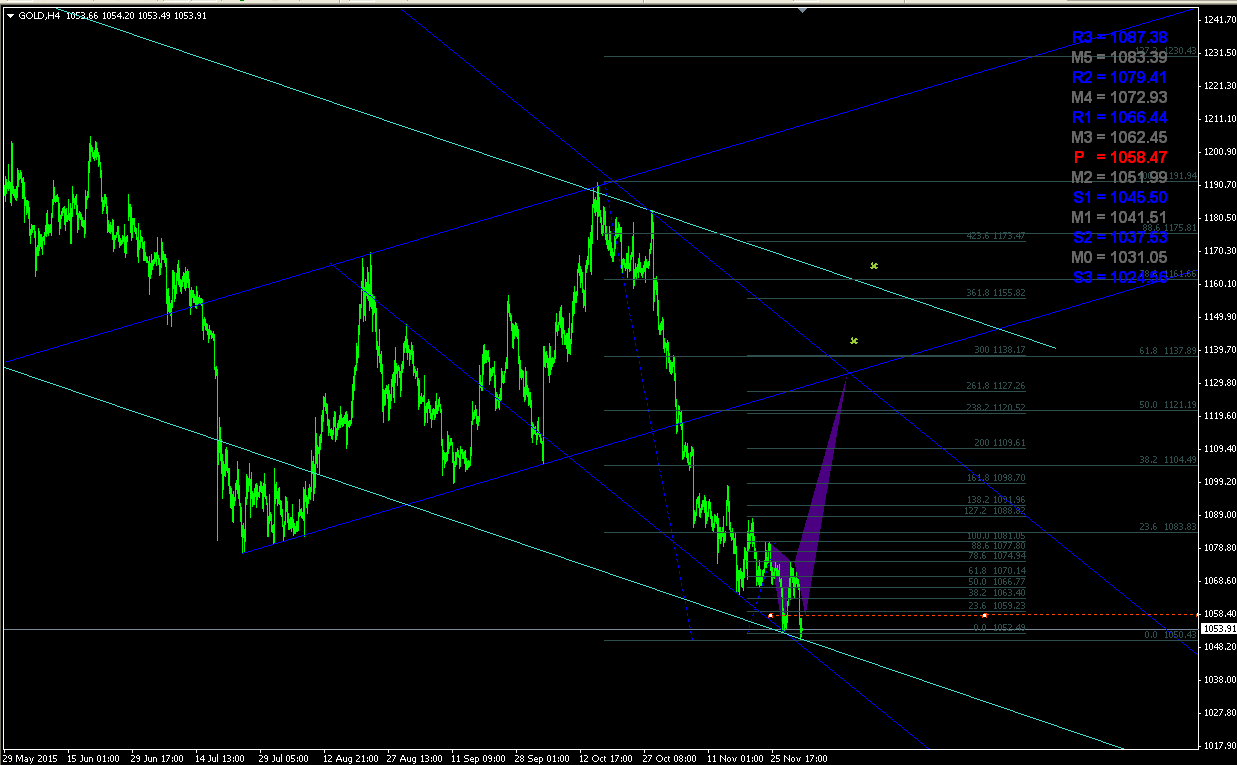Click the Fibonacci label 127.2 1088.82

point(995,511)
